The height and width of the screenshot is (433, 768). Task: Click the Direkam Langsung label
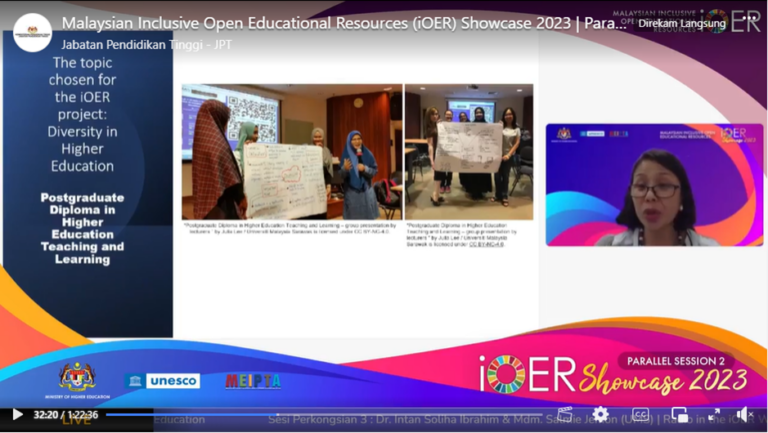[682, 23]
